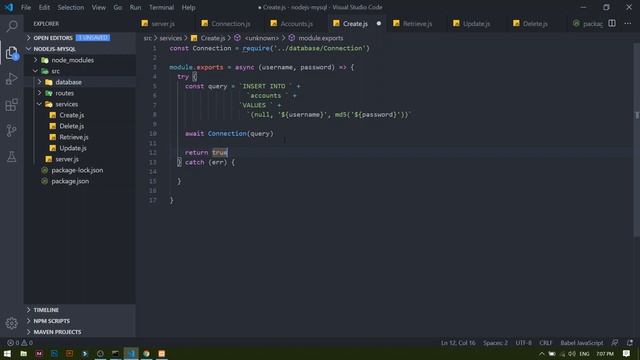Expand the node_modules folder
Screen dimensions: 640x360
(80, 60)
